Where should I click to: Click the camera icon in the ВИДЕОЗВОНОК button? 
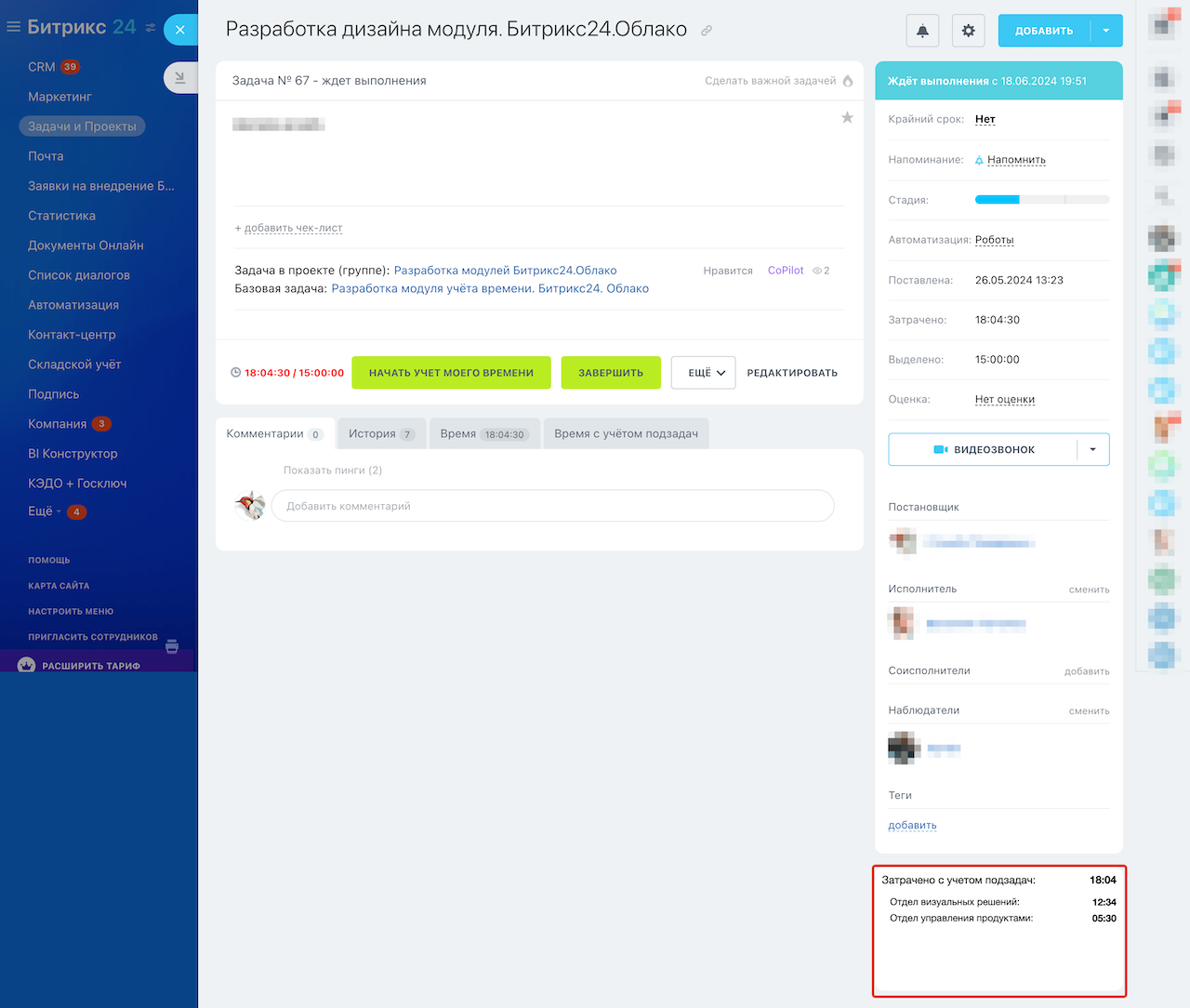[941, 449]
